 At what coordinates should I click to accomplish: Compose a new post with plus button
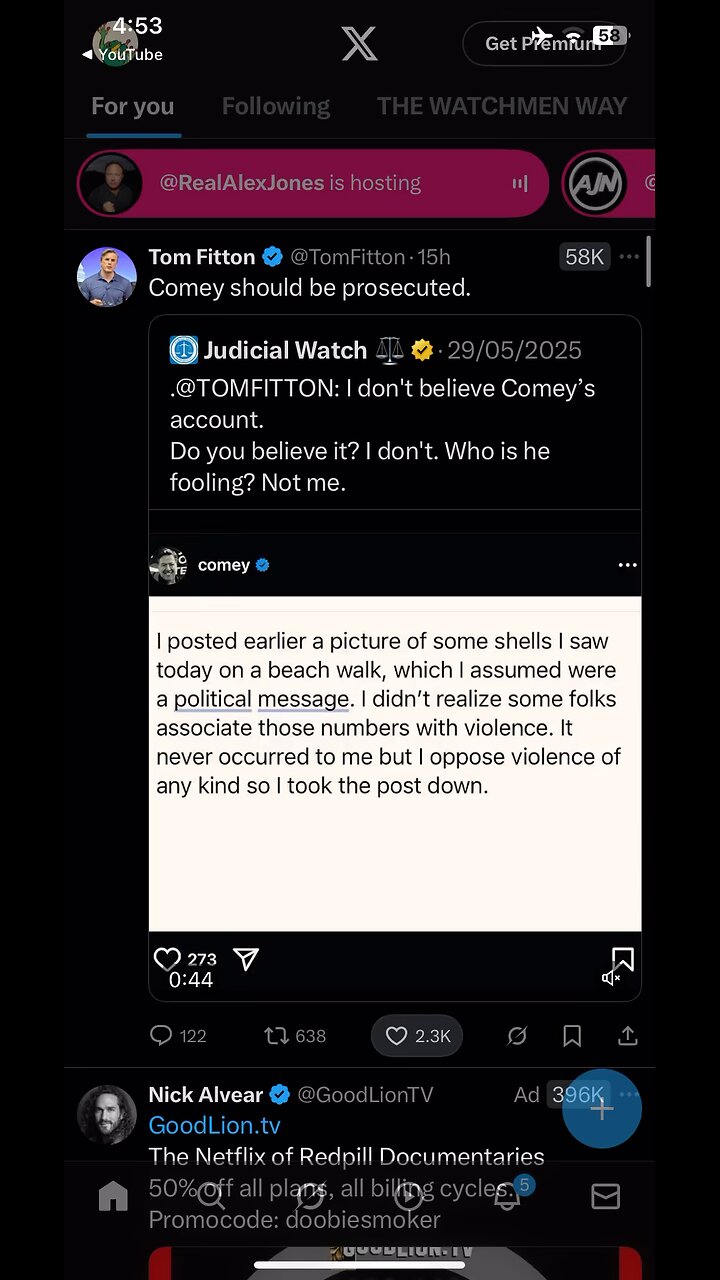pyautogui.click(x=601, y=1109)
